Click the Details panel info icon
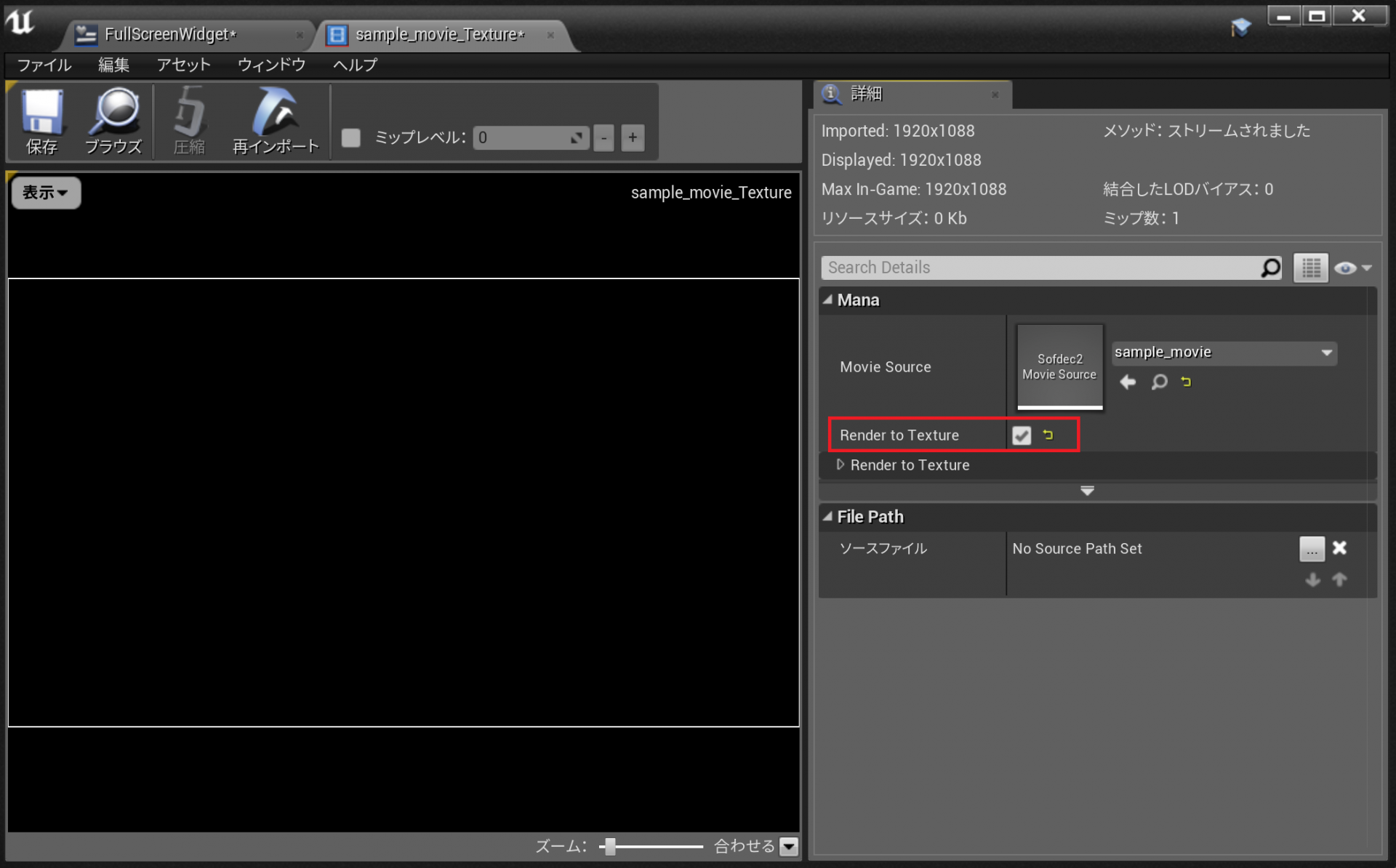 pos(831,93)
